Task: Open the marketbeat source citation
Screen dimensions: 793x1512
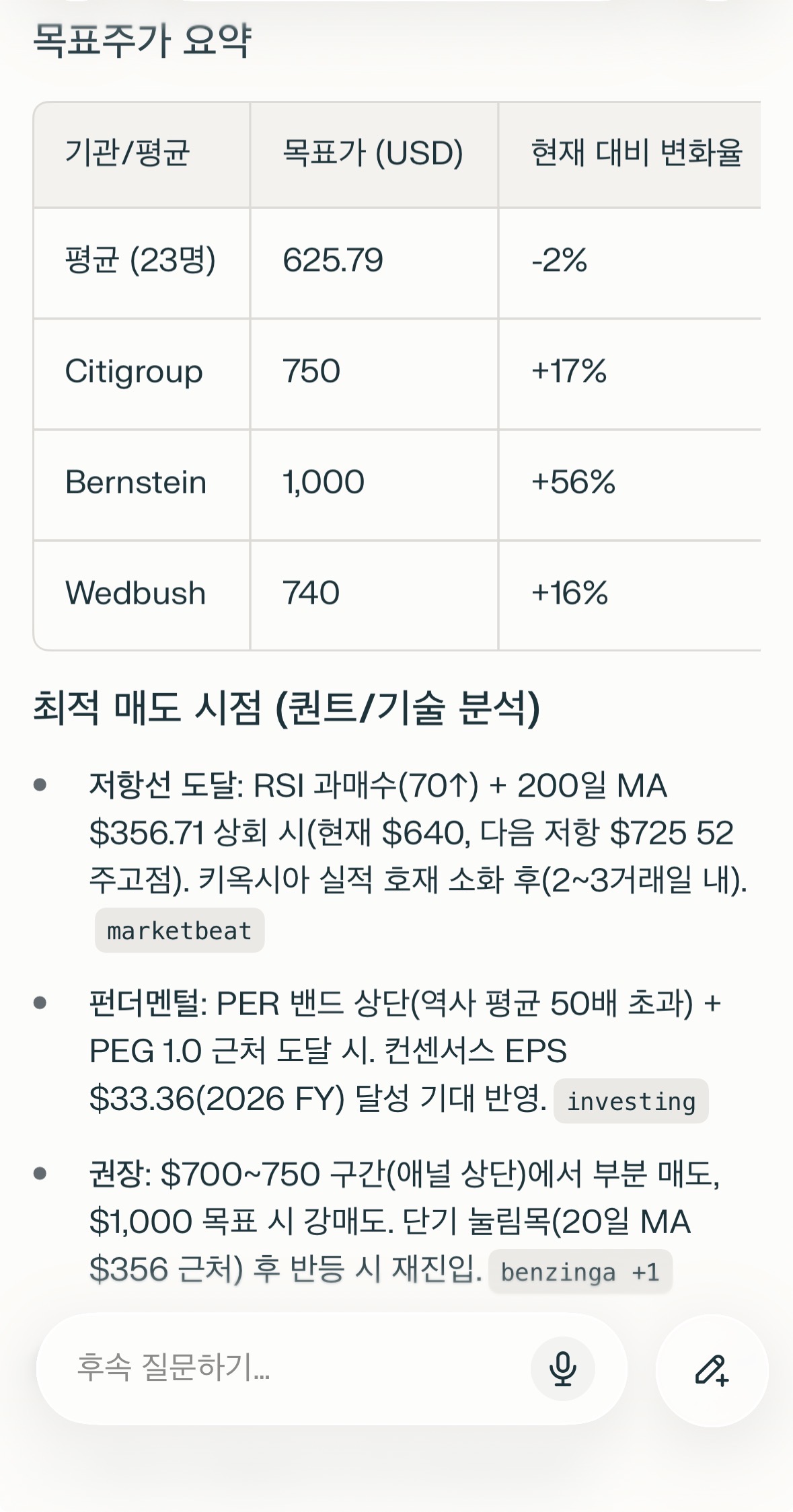Action: coord(180,931)
